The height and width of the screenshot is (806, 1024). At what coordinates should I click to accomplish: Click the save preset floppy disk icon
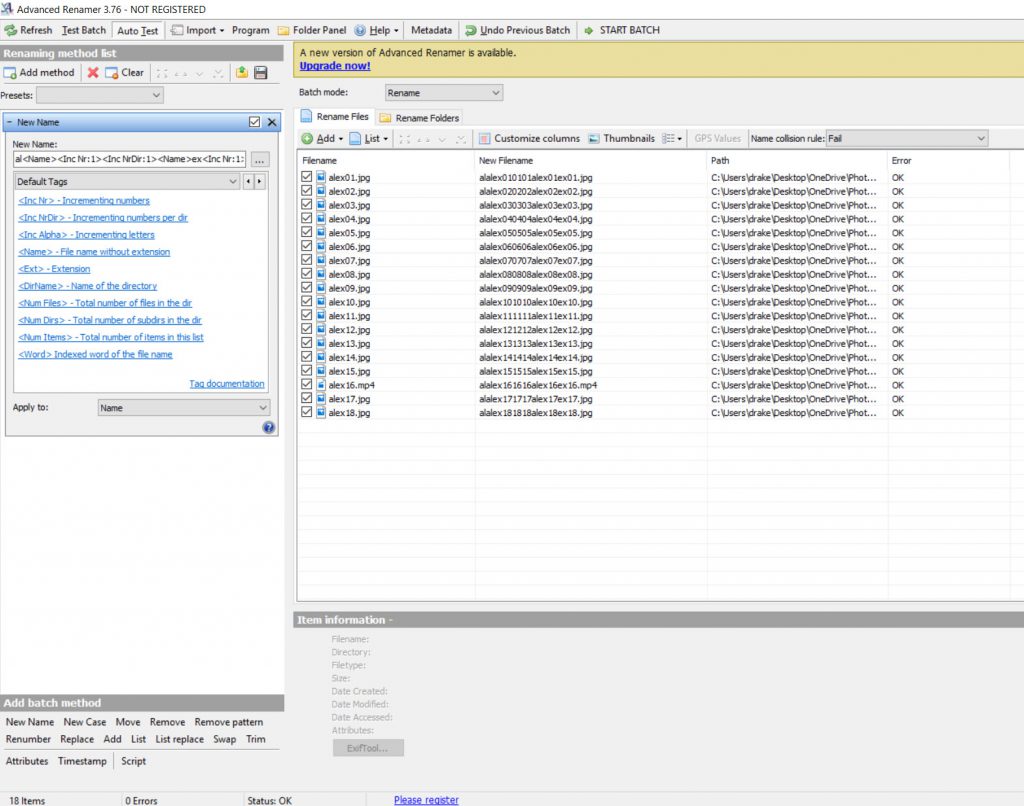(261, 72)
